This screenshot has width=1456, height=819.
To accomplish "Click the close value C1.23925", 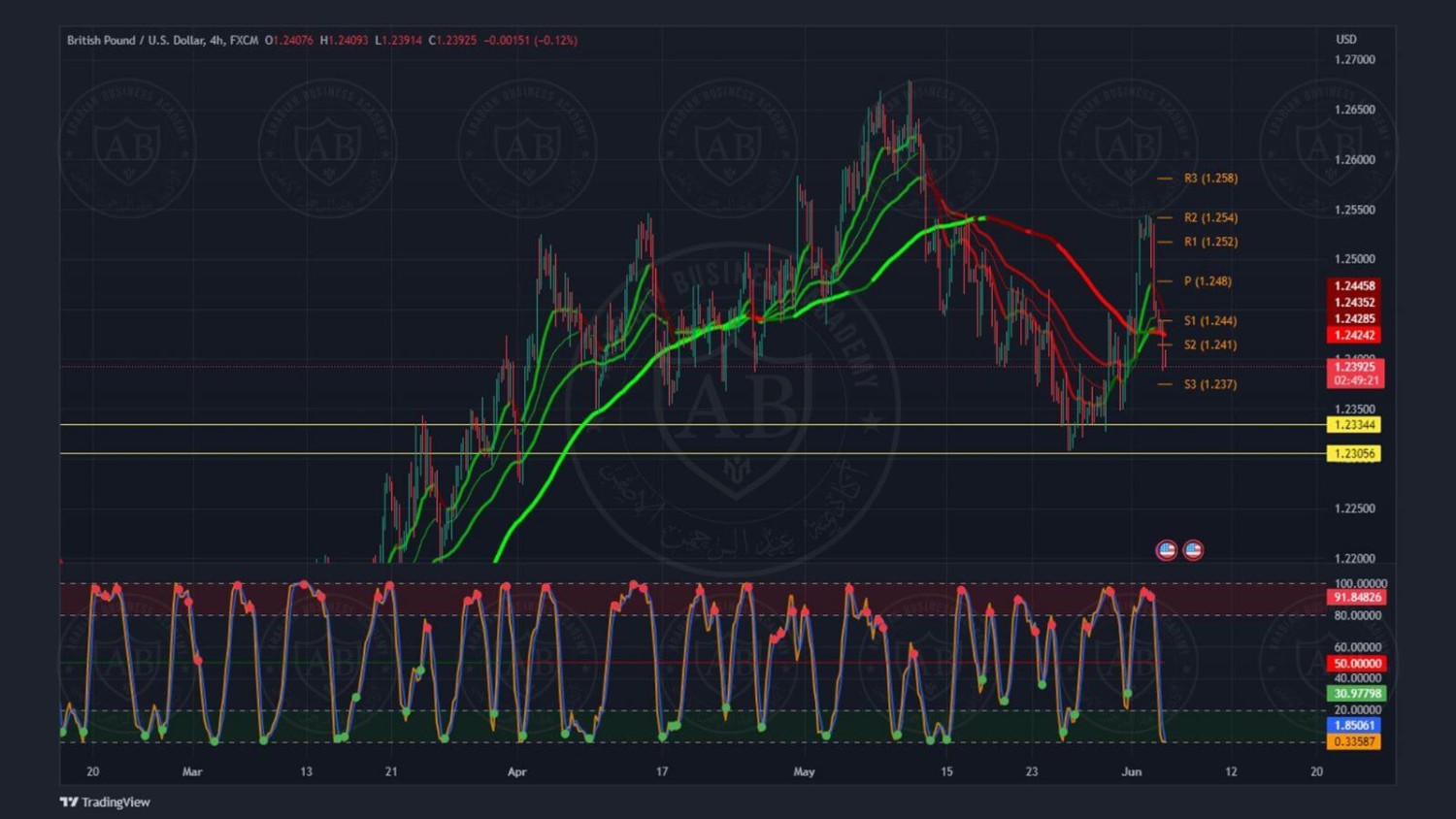I will (452, 40).
